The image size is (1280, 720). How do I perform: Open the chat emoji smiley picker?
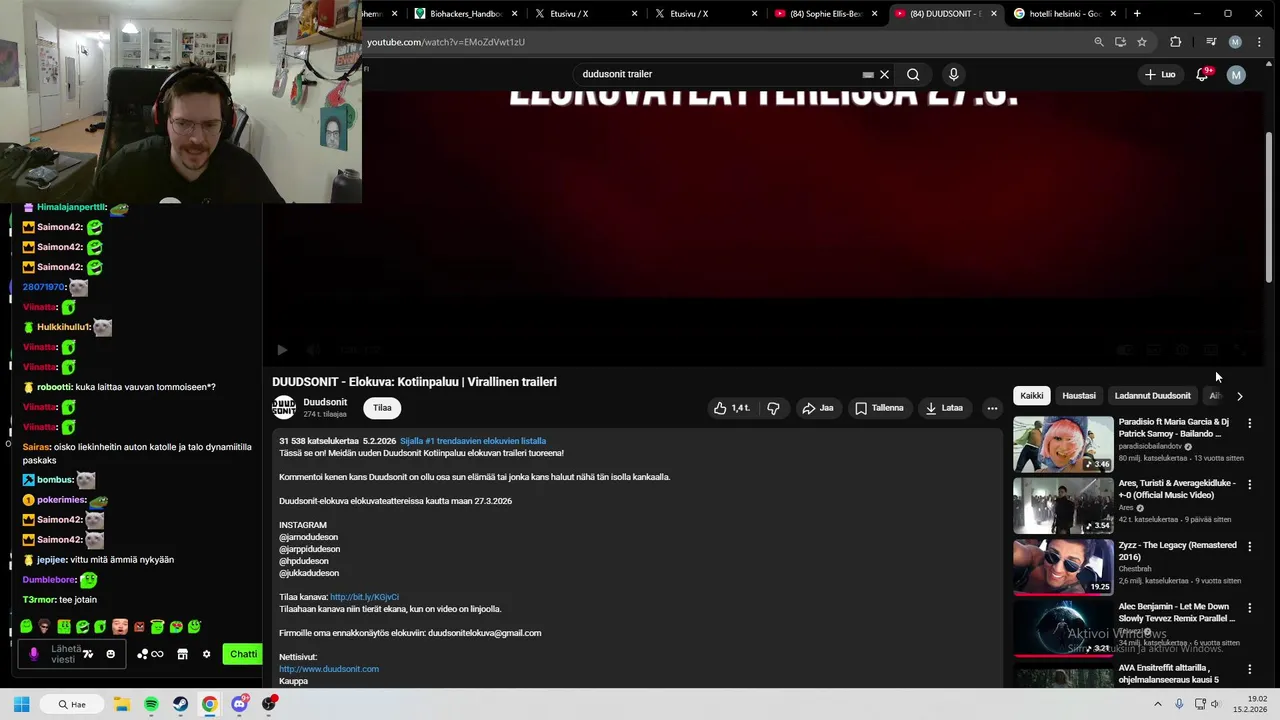point(110,654)
